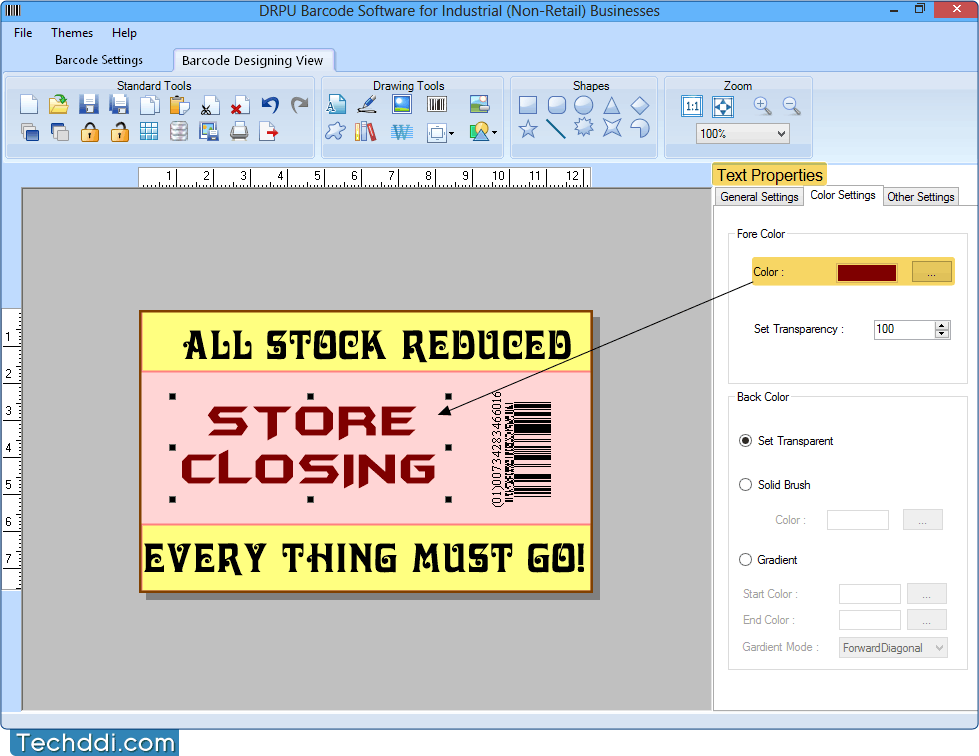
Task: Choose the diamond shape
Action: 640,105
